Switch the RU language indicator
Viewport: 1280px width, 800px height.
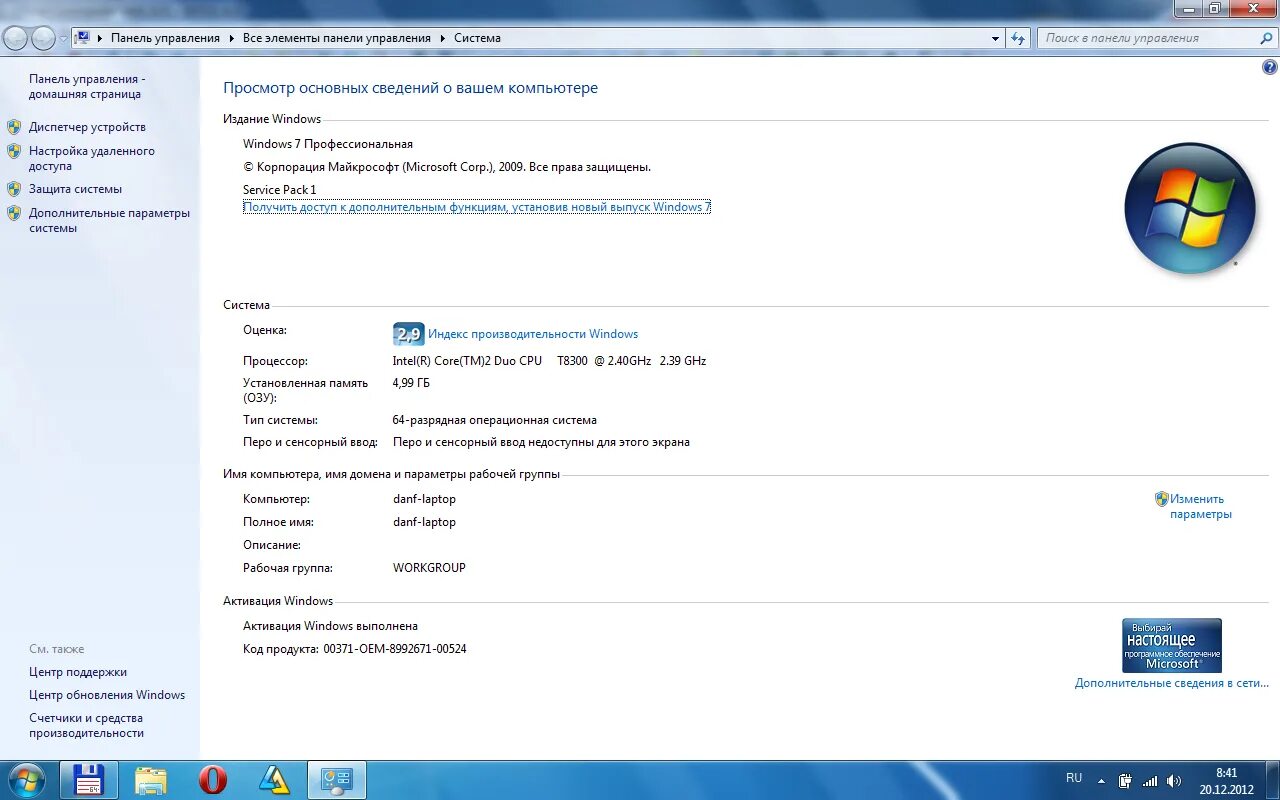pos(1074,778)
